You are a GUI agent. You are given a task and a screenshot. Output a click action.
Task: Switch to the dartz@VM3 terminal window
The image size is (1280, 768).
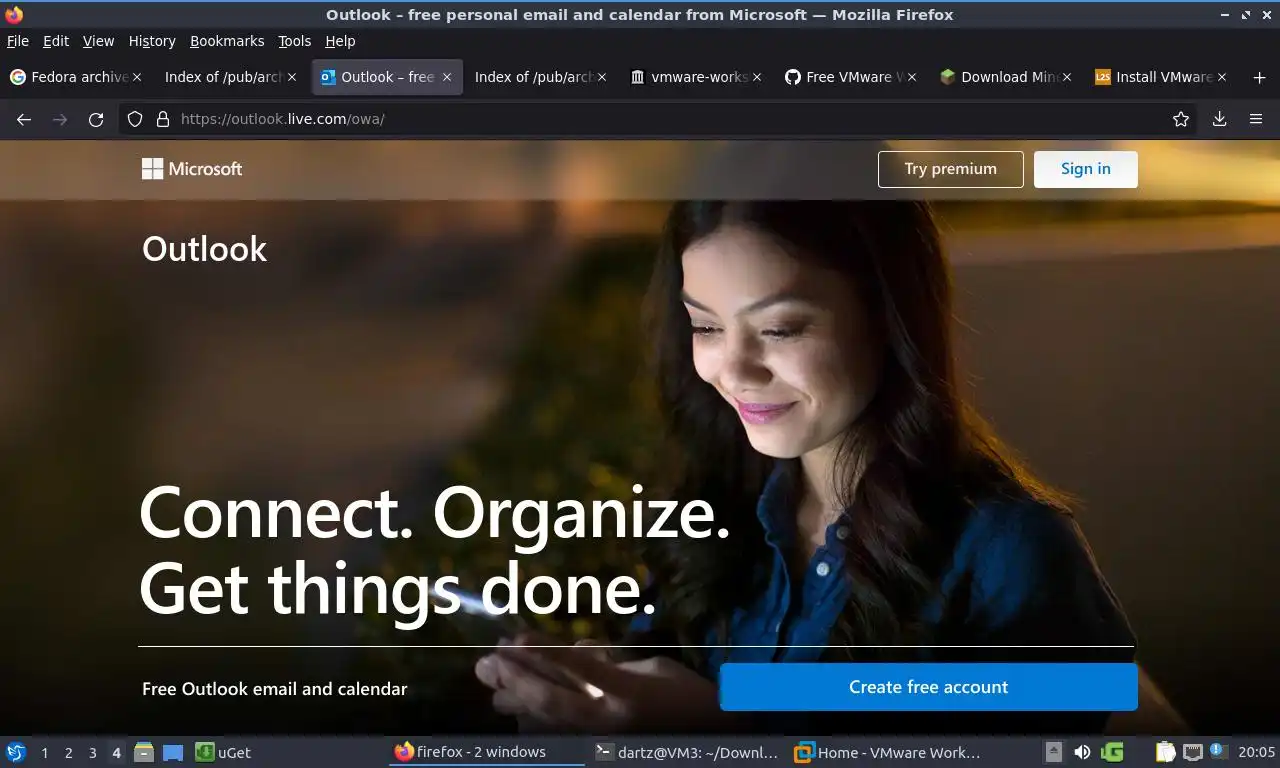(686, 752)
